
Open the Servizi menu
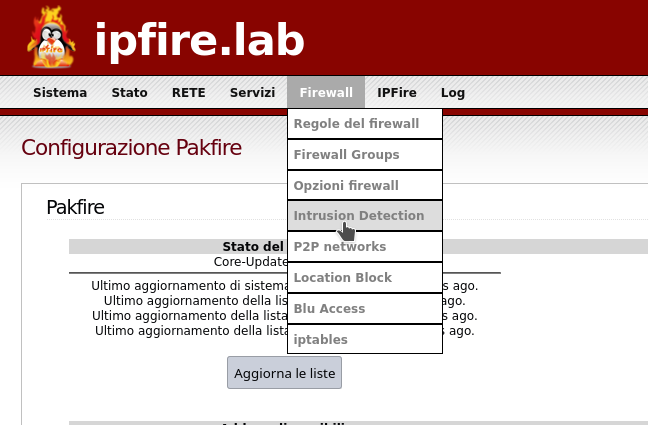(253, 93)
